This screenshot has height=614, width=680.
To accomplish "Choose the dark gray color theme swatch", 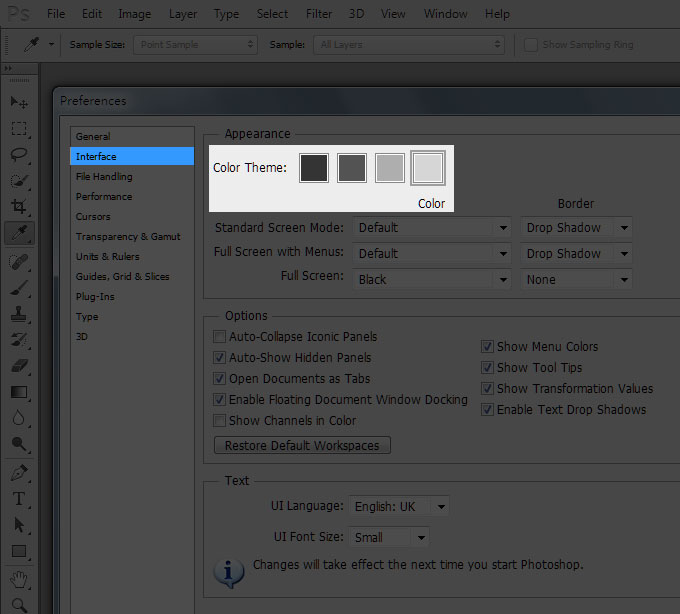I will (352, 168).
